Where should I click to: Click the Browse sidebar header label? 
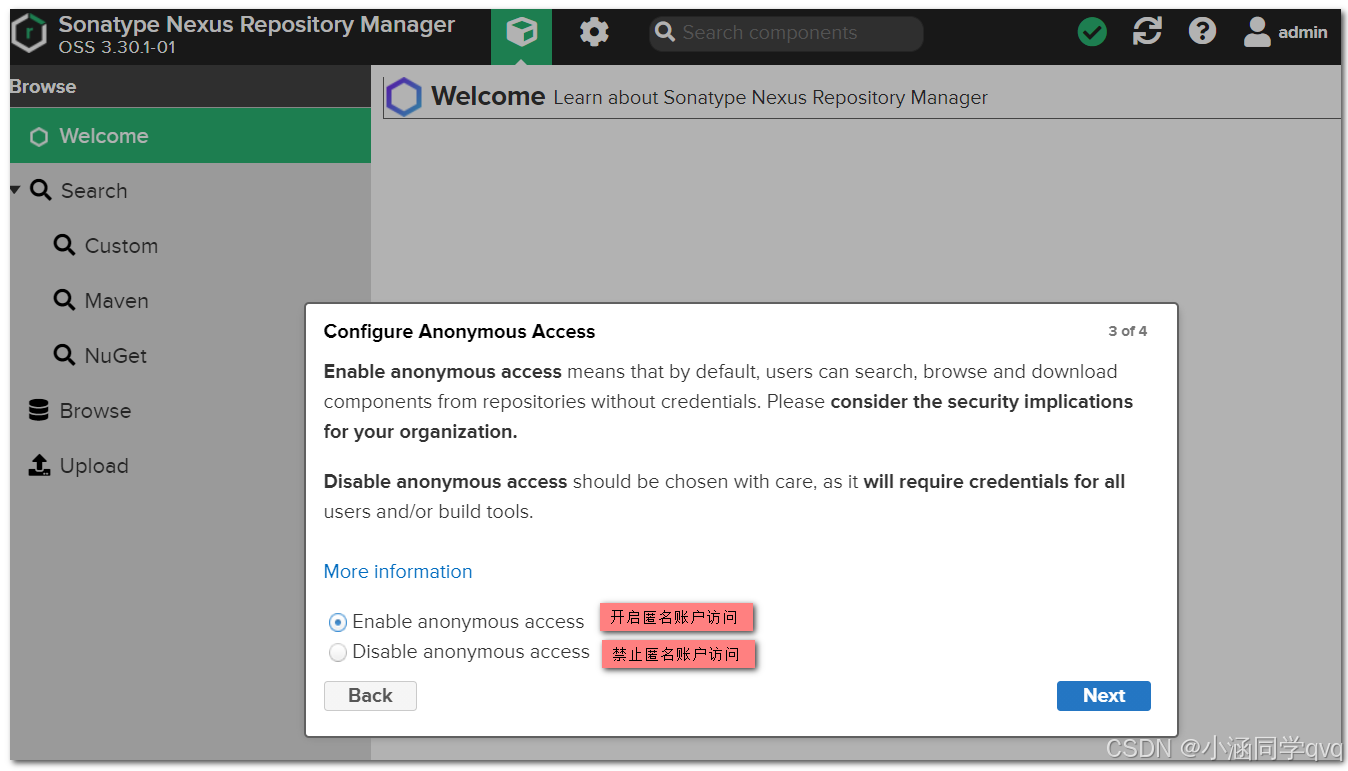click(43, 87)
